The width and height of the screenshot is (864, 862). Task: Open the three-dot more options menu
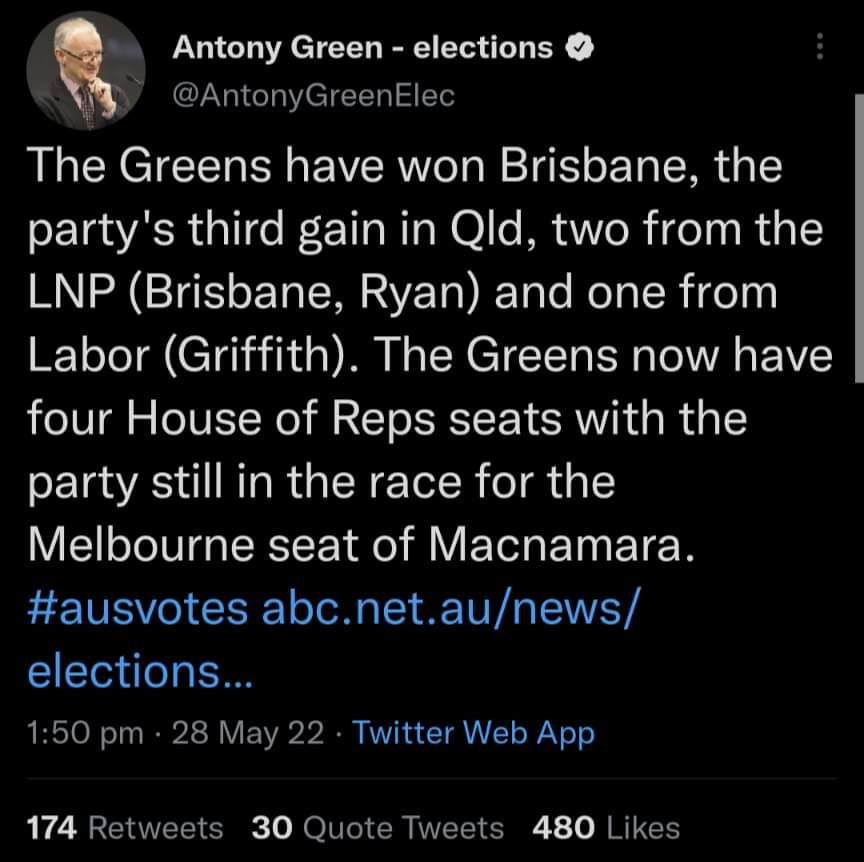click(820, 47)
